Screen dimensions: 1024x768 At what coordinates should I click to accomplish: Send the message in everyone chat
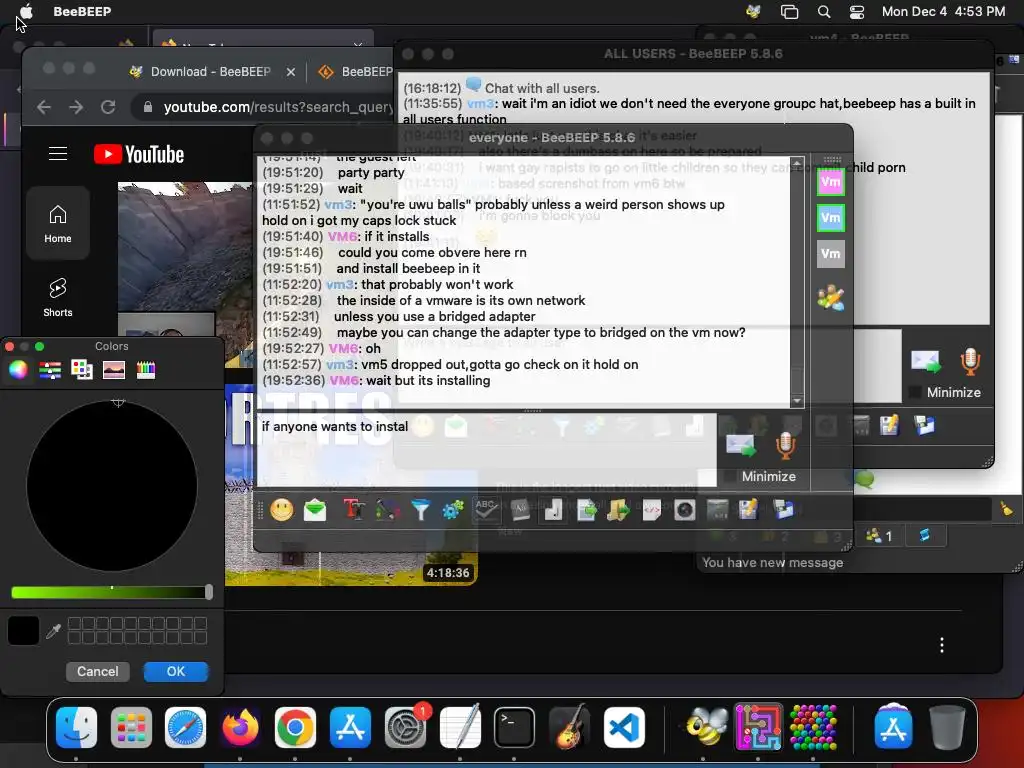[741, 446]
